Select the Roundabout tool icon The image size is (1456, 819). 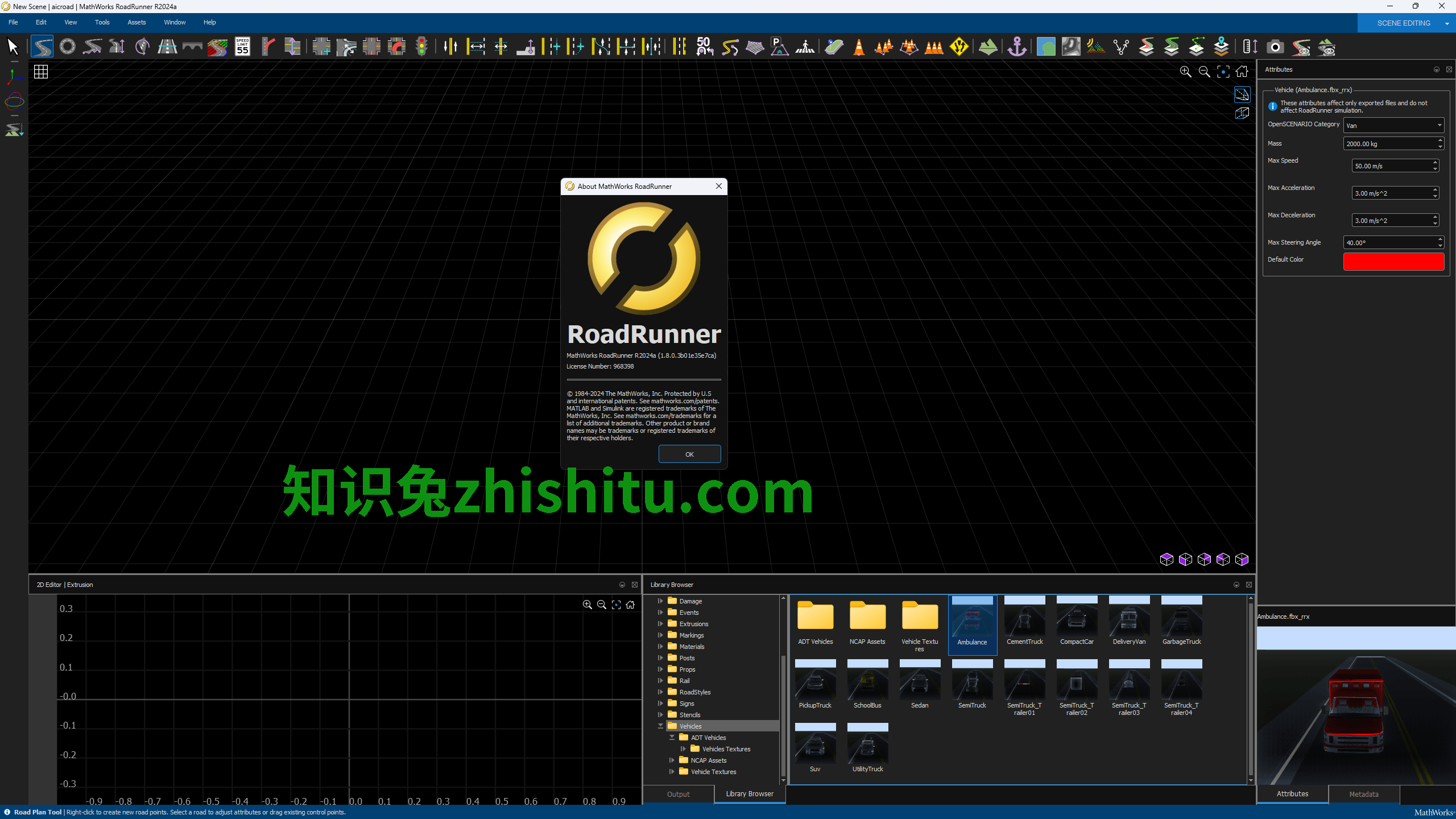point(67,47)
